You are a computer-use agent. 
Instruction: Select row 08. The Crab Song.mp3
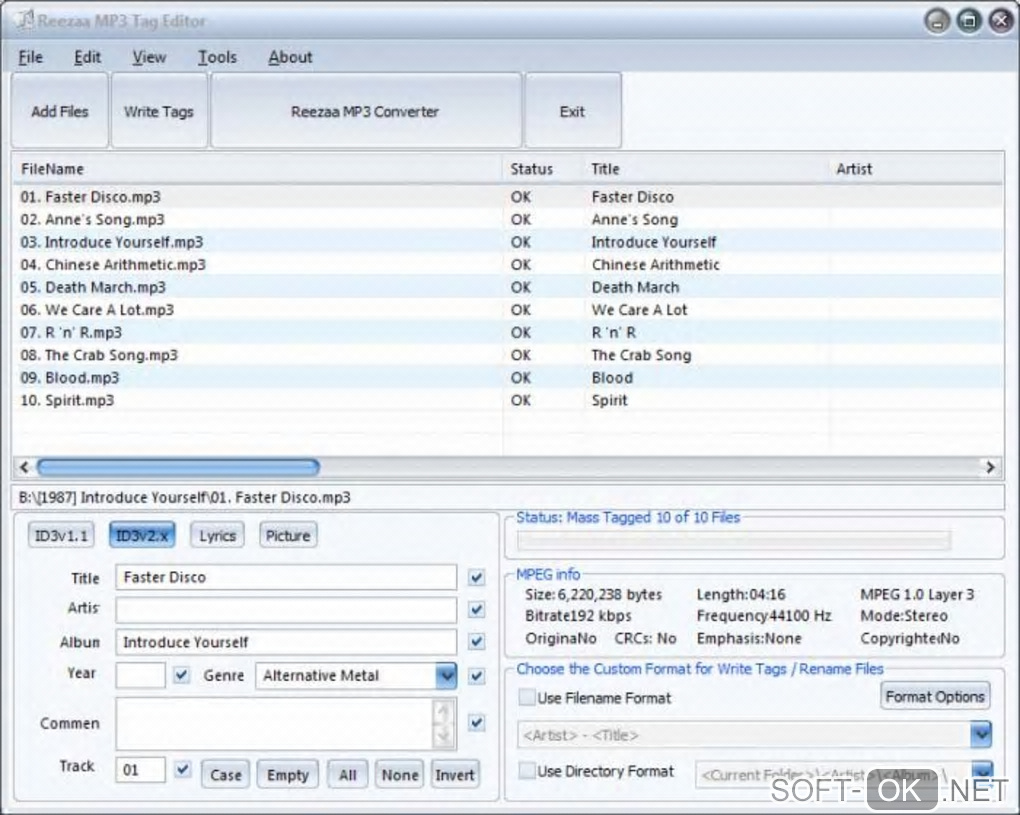pos(507,355)
